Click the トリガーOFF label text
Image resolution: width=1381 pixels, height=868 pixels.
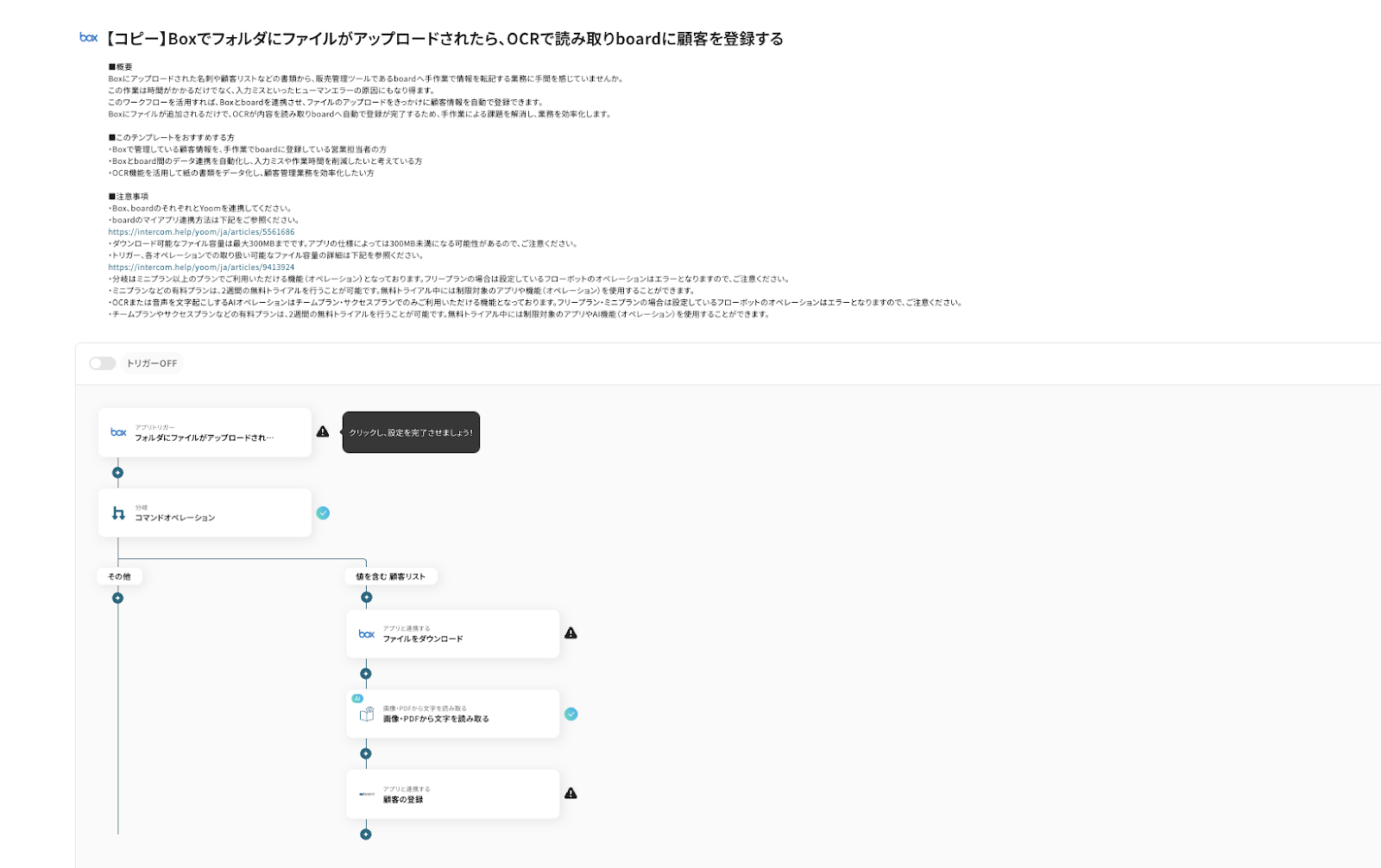point(152,363)
